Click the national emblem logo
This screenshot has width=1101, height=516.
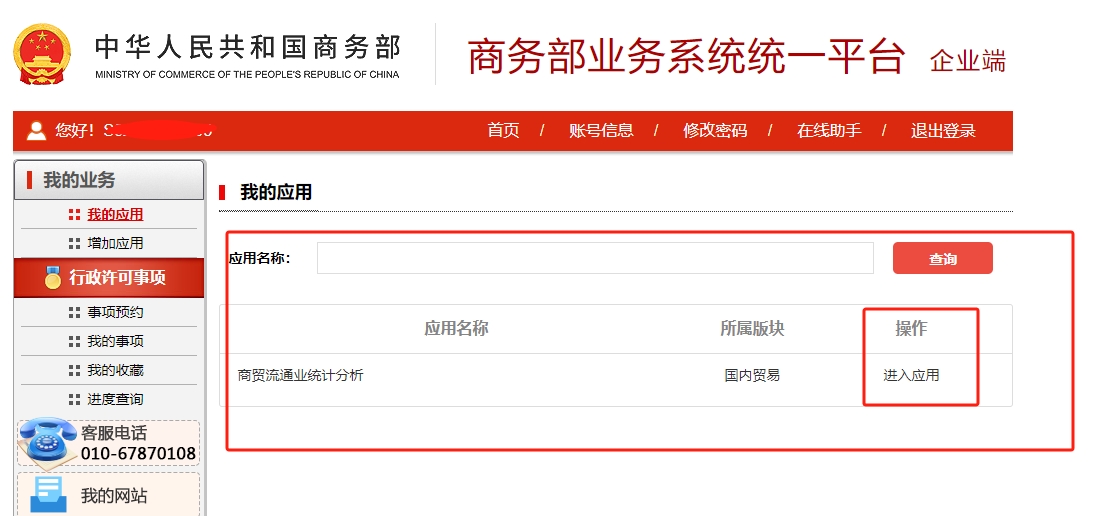tap(42, 54)
